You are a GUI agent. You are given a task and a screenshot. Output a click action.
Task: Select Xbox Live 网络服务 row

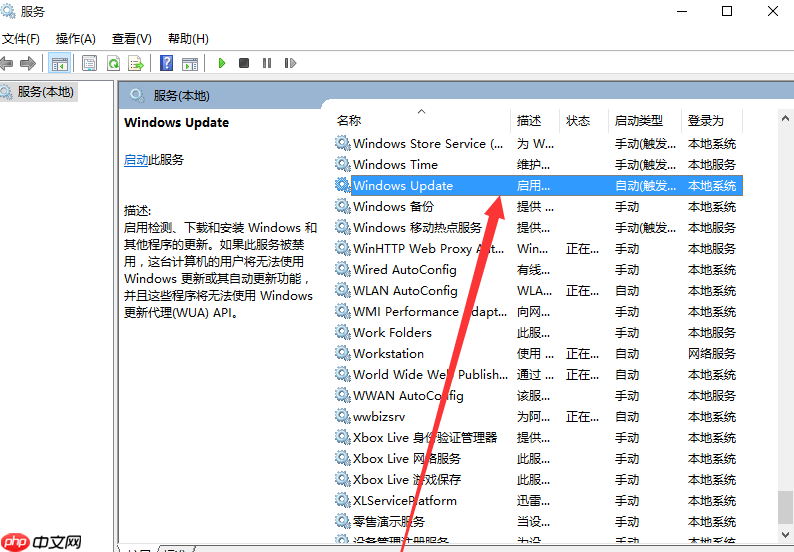pos(538,459)
